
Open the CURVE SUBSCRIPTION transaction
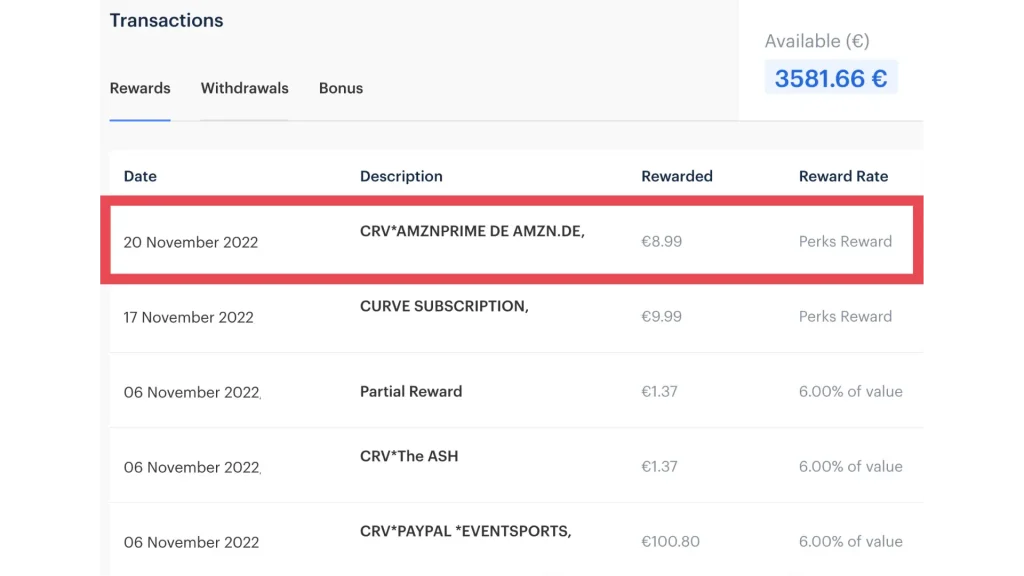tap(443, 306)
